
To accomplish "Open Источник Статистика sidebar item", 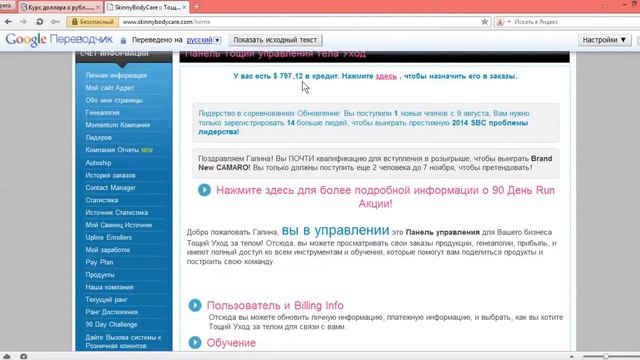I will 116,213.
